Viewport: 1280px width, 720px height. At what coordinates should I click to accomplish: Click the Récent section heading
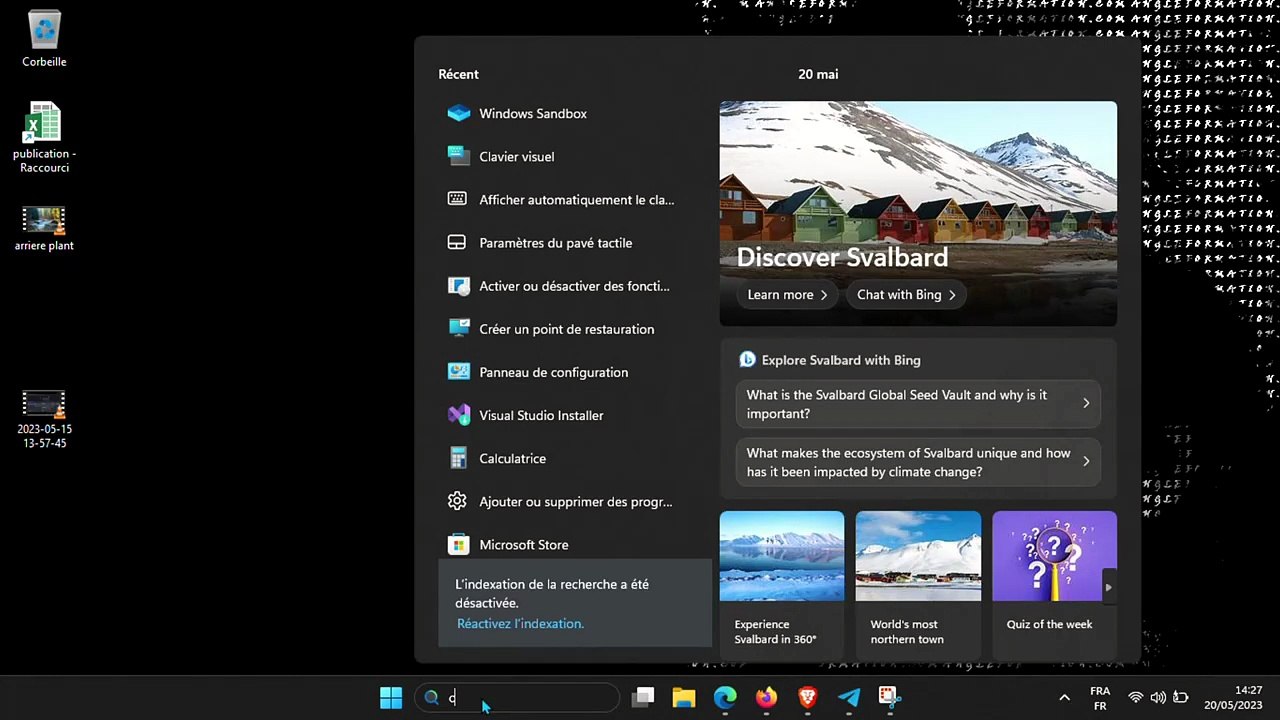point(458,74)
